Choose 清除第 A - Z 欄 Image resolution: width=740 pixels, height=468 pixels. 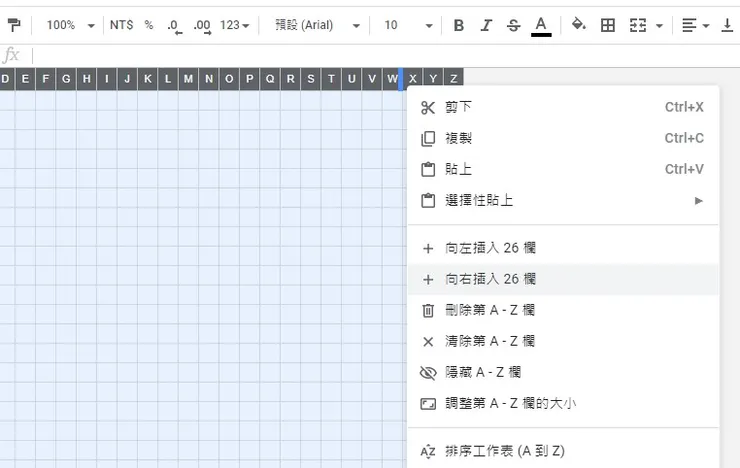563,342
